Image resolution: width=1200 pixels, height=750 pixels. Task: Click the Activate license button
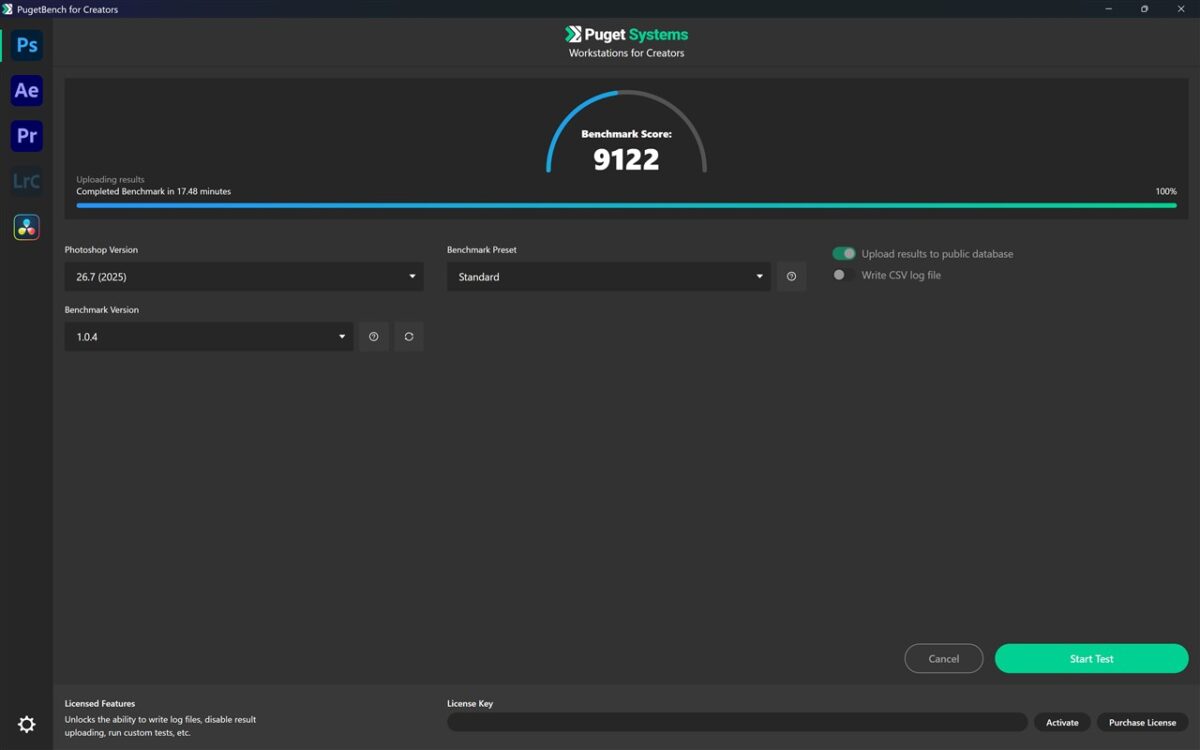point(1062,722)
